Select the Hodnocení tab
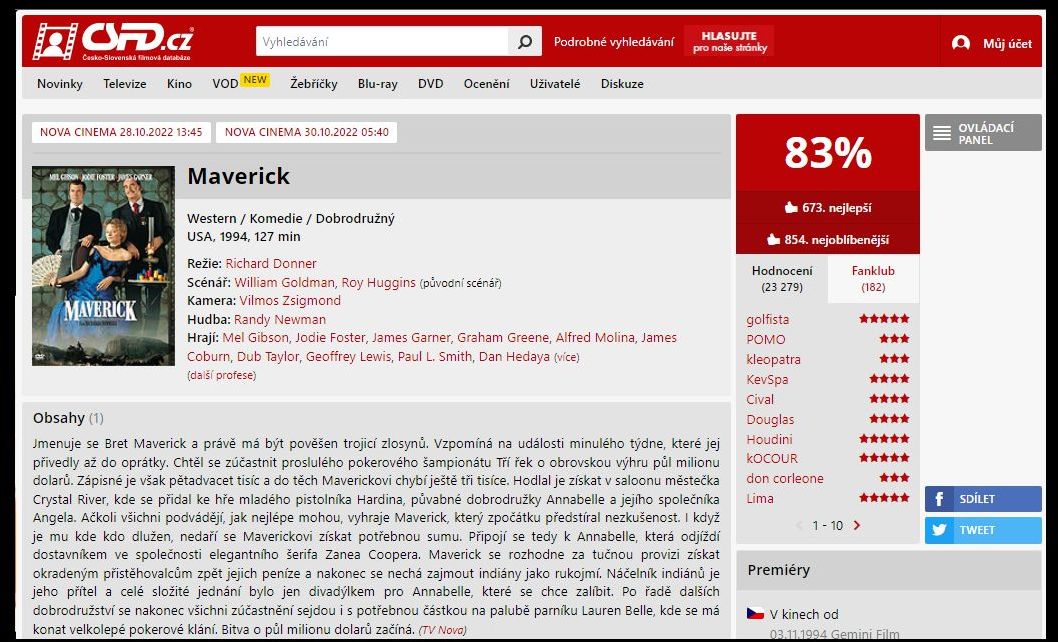Image resolution: width=1058 pixels, height=642 pixels. point(782,278)
